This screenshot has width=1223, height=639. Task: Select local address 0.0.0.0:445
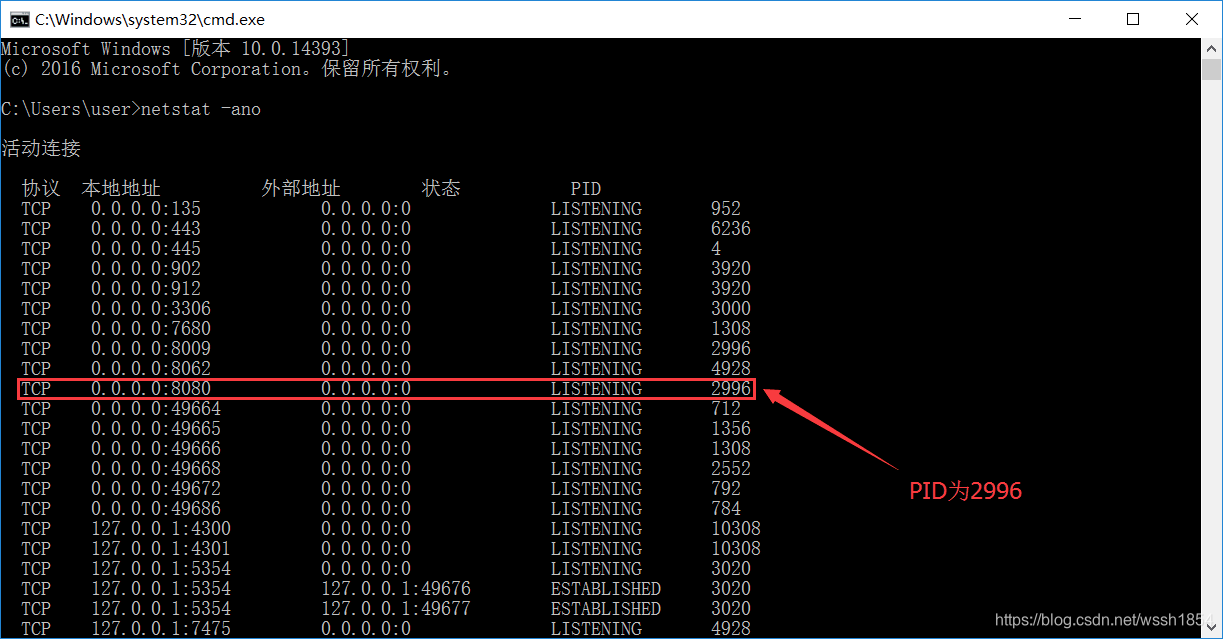coord(146,249)
